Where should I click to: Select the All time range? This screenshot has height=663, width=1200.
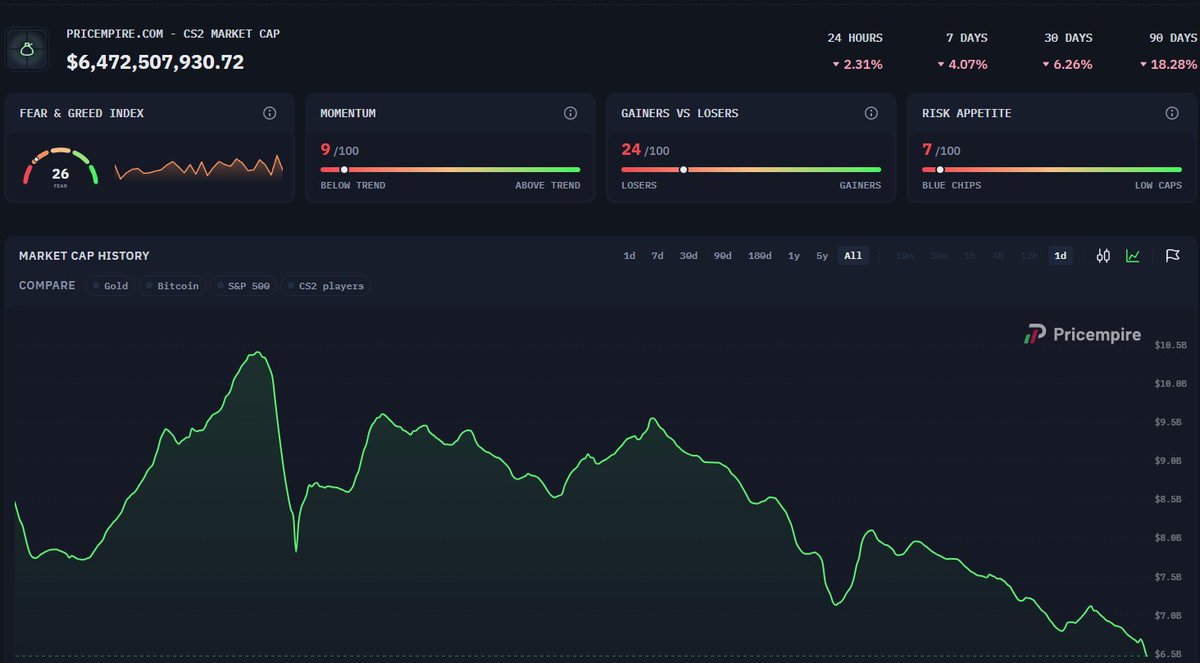coord(853,256)
